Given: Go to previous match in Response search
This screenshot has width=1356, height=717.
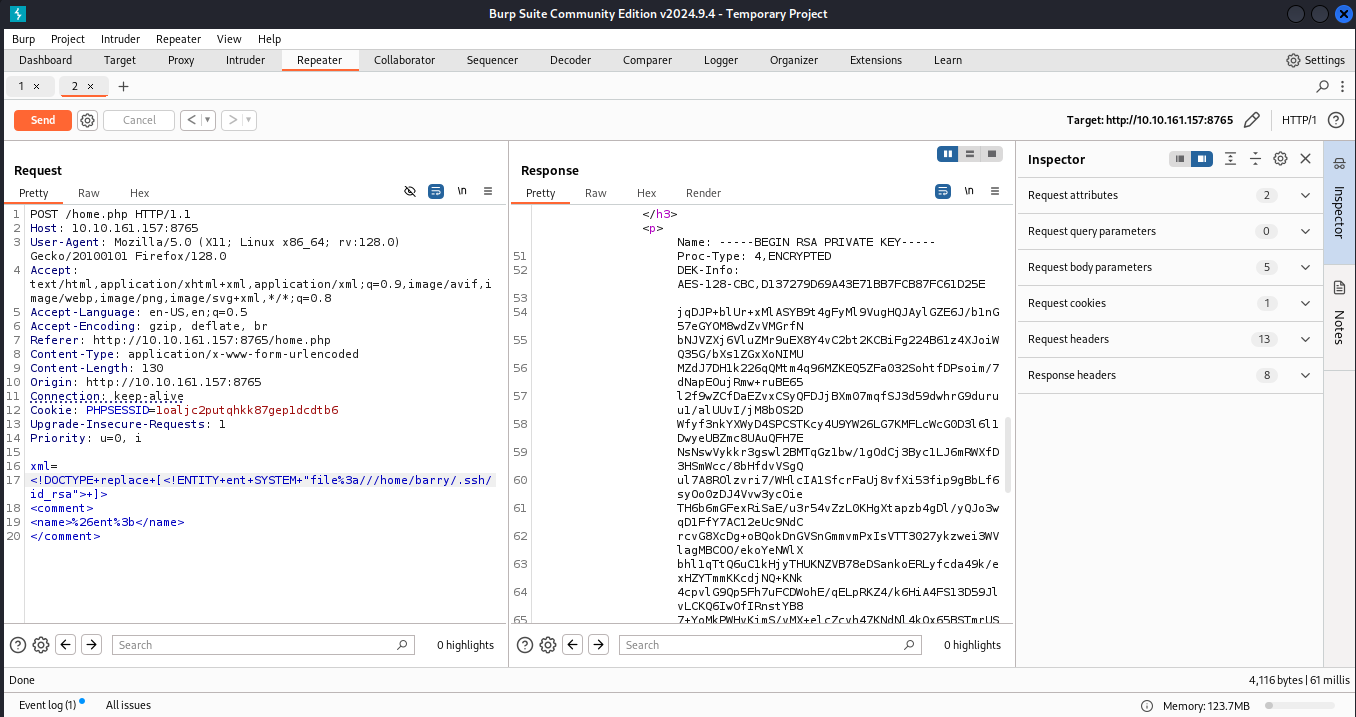Looking at the screenshot, I should coord(573,645).
